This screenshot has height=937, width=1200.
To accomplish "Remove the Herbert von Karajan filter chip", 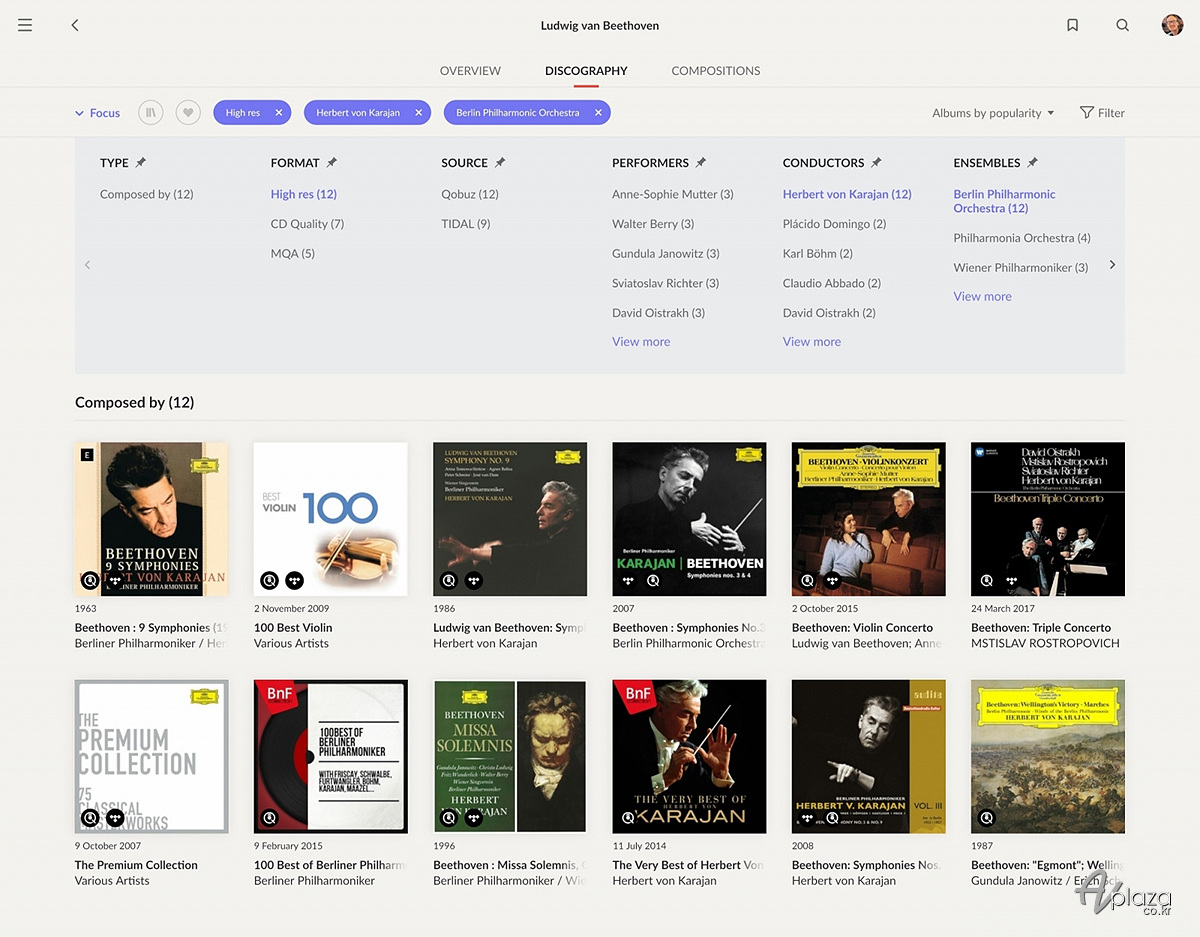I will [x=419, y=113].
